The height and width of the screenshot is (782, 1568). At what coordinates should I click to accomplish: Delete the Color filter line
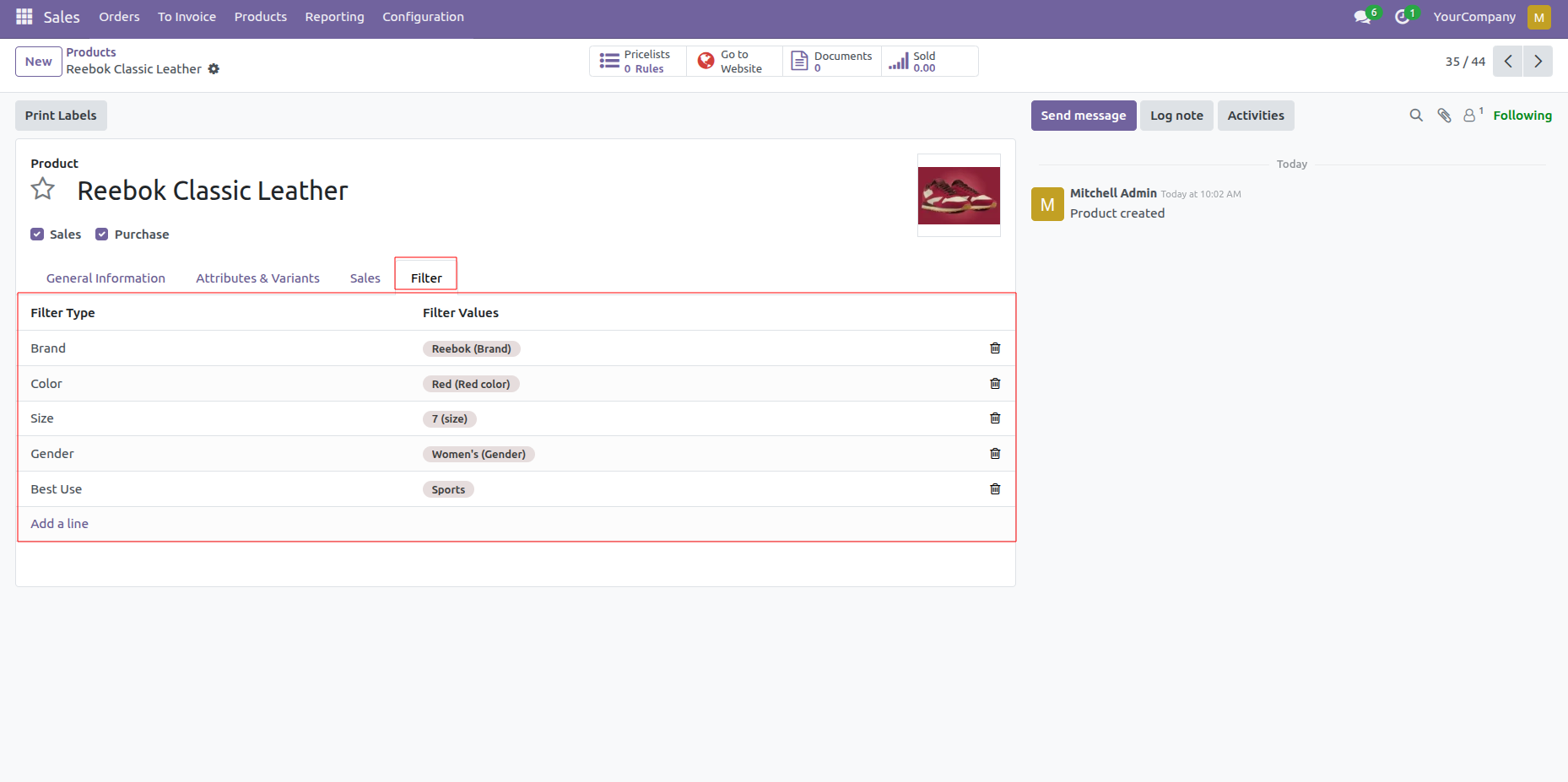(995, 384)
